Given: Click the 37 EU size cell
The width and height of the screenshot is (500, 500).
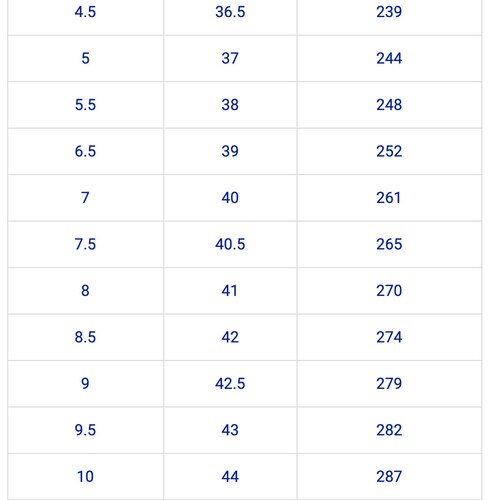Looking at the screenshot, I should 230,58.
